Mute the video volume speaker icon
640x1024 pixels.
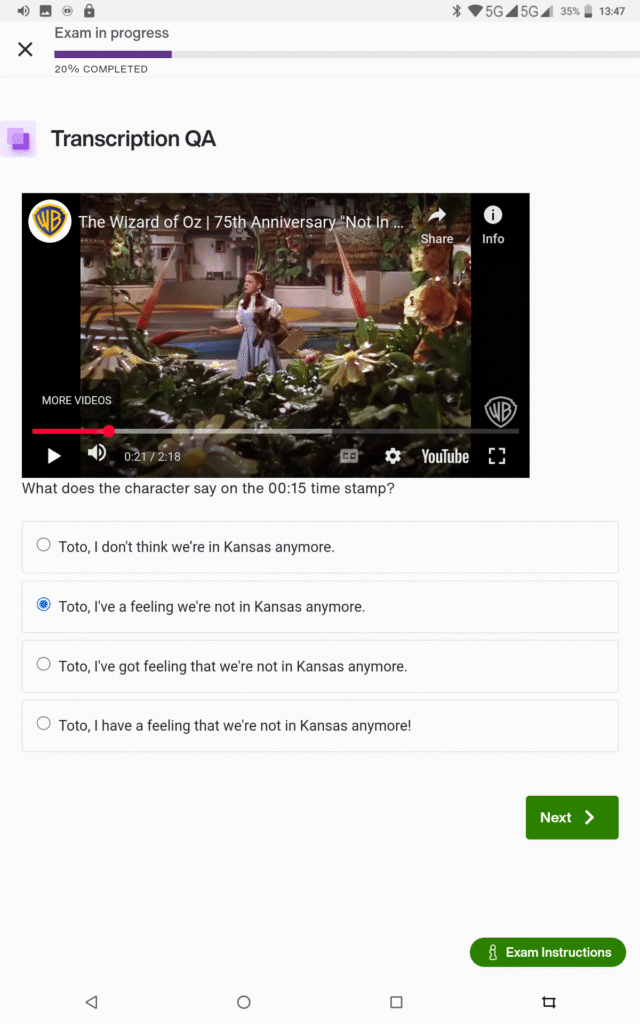click(97, 453)
